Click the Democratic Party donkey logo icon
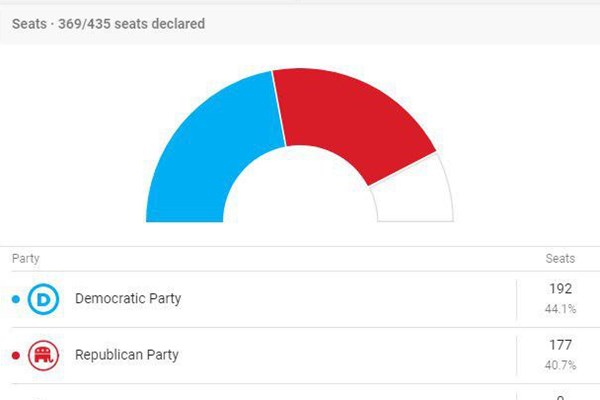The height and width of the screenshot is (400, 600). (x=43, y=299)
